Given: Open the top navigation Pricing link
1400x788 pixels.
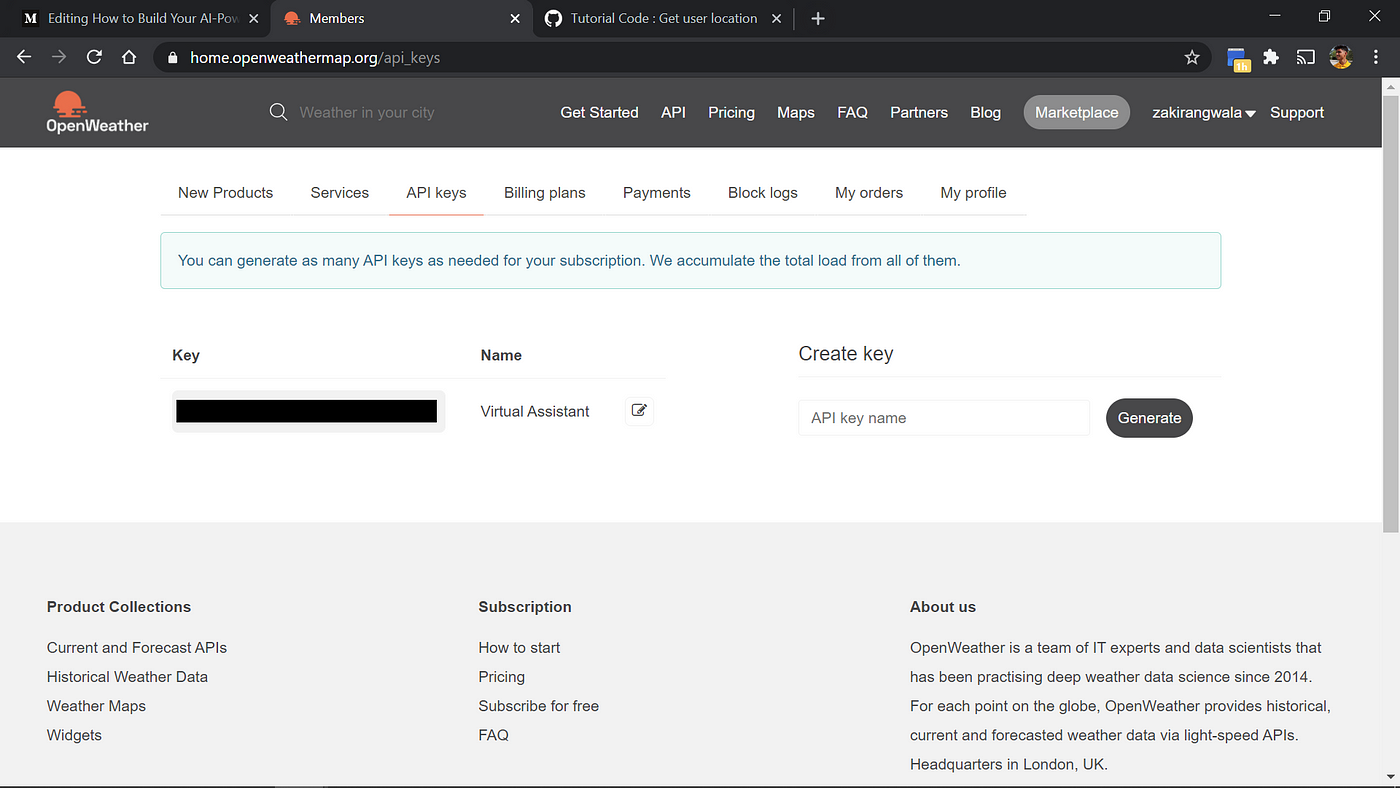Looking at the screenshot, I should click(x=731, y=112).
